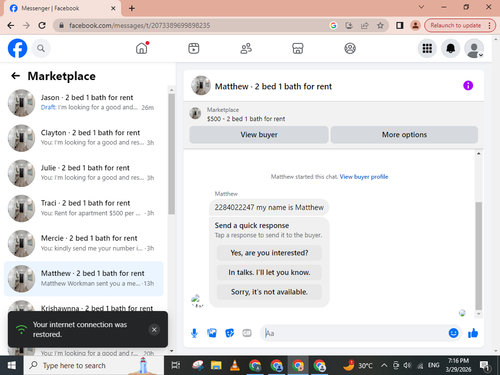The height and width of the screenshot is (375, 500).
Task: Click the listing thumbnail in chat header
Action: point(201,86)
